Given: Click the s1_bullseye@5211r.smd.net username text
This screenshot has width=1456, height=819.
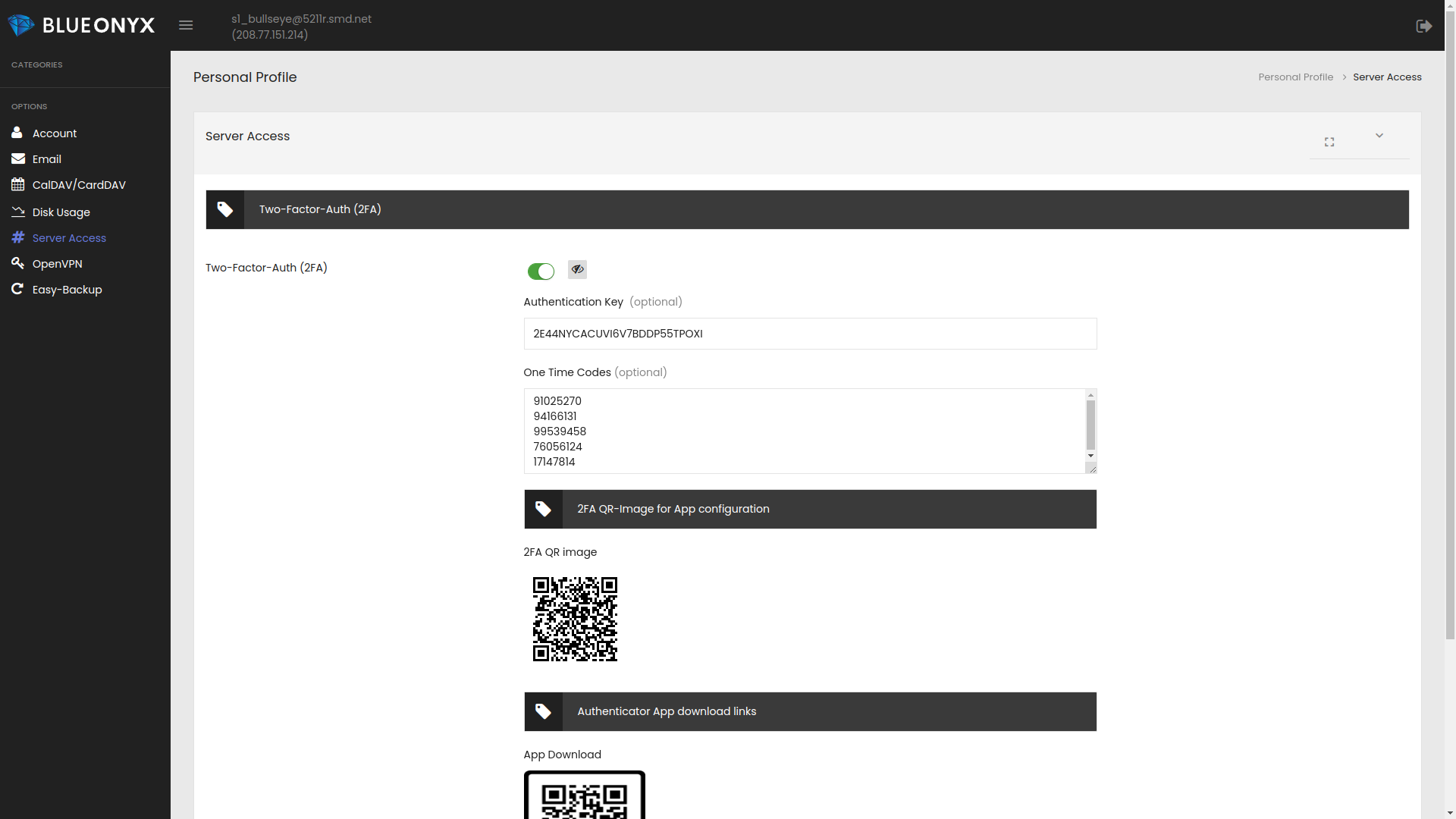Looking at the screenshot, I should [301, 19].
